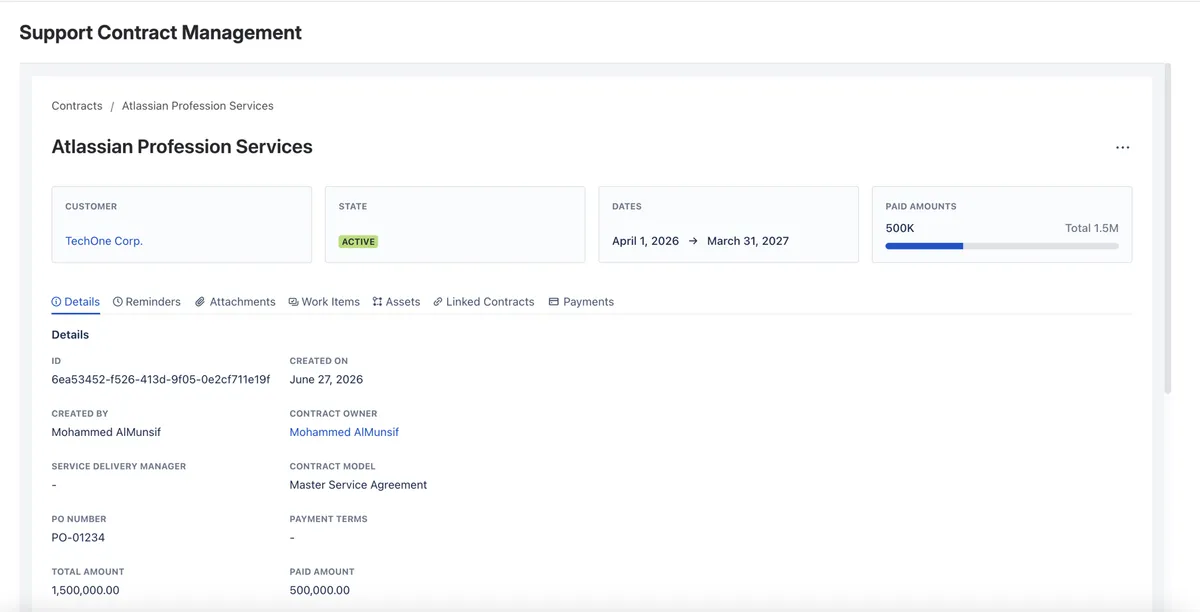Open the Assets tab

pos(396,302)
